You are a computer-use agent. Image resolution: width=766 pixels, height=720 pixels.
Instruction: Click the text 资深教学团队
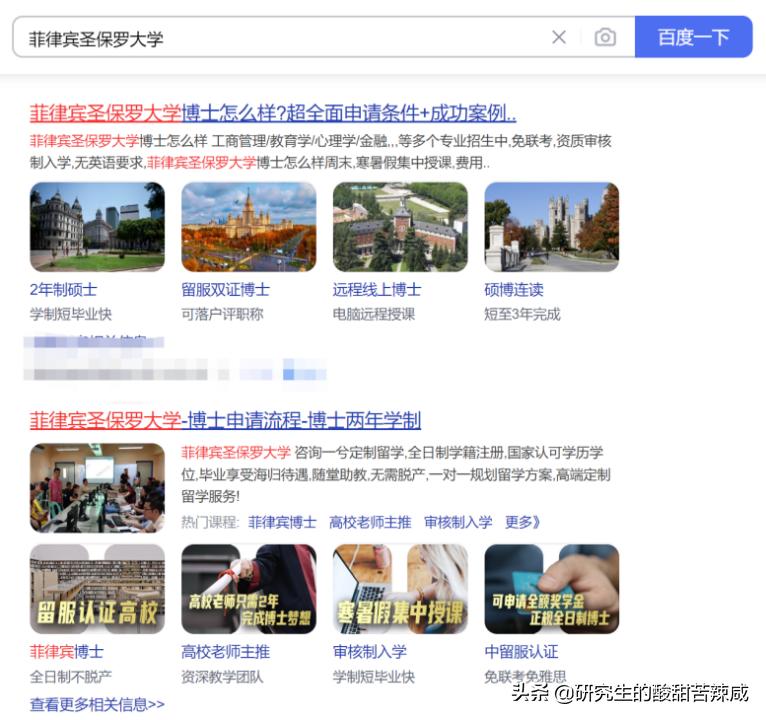222,677
